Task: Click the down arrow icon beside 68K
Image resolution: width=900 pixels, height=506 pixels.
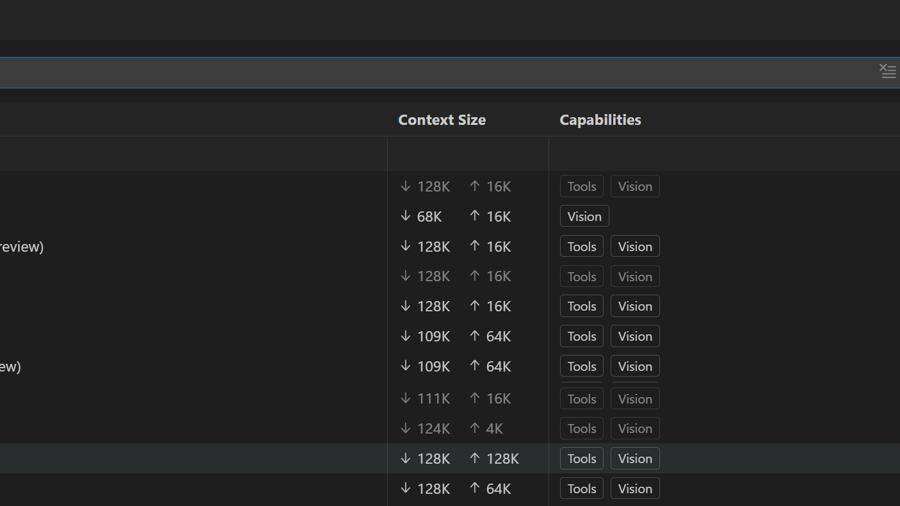Action: (x=406, y=216)
